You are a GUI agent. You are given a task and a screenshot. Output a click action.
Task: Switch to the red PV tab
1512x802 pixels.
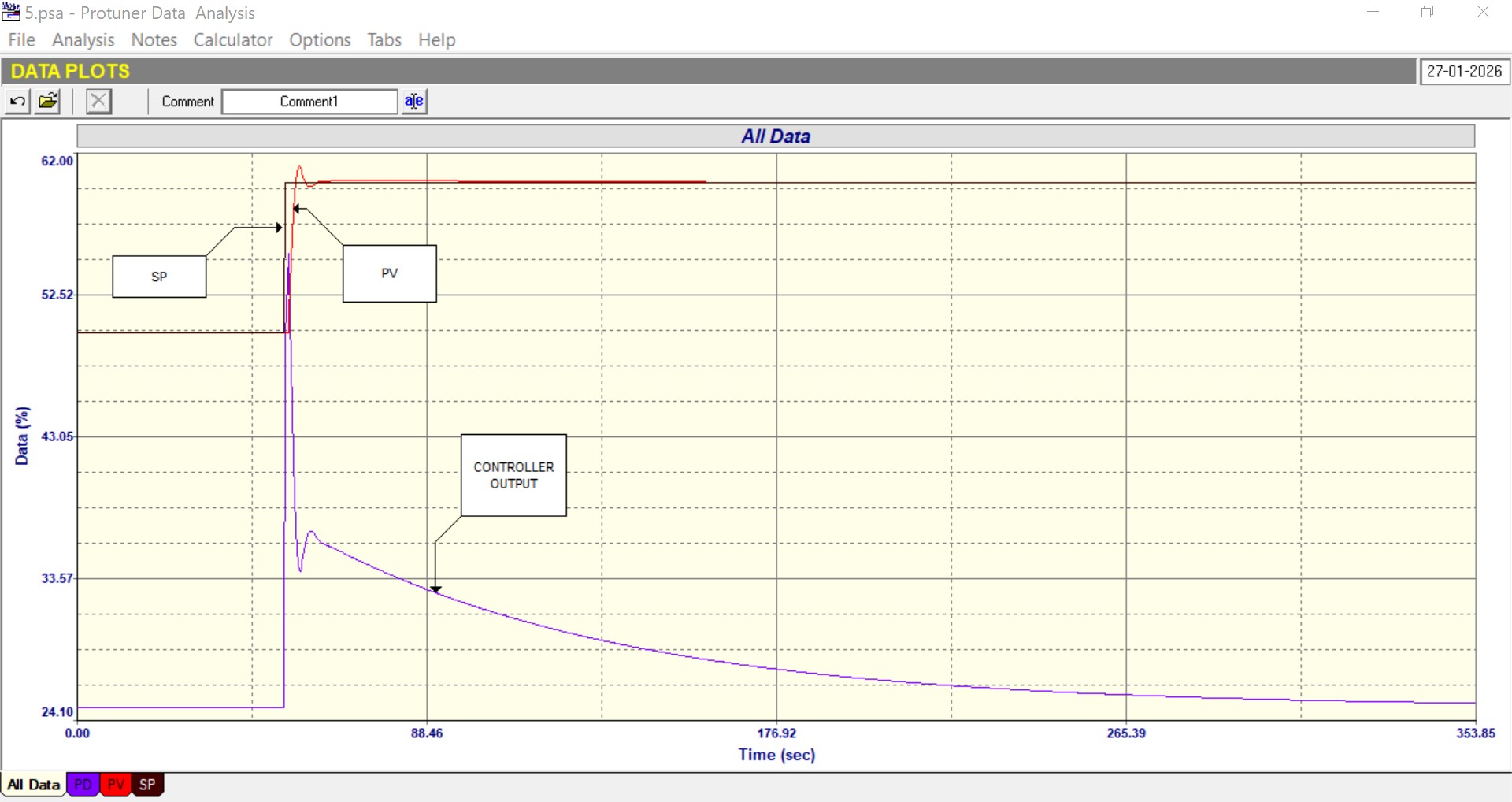116,785
